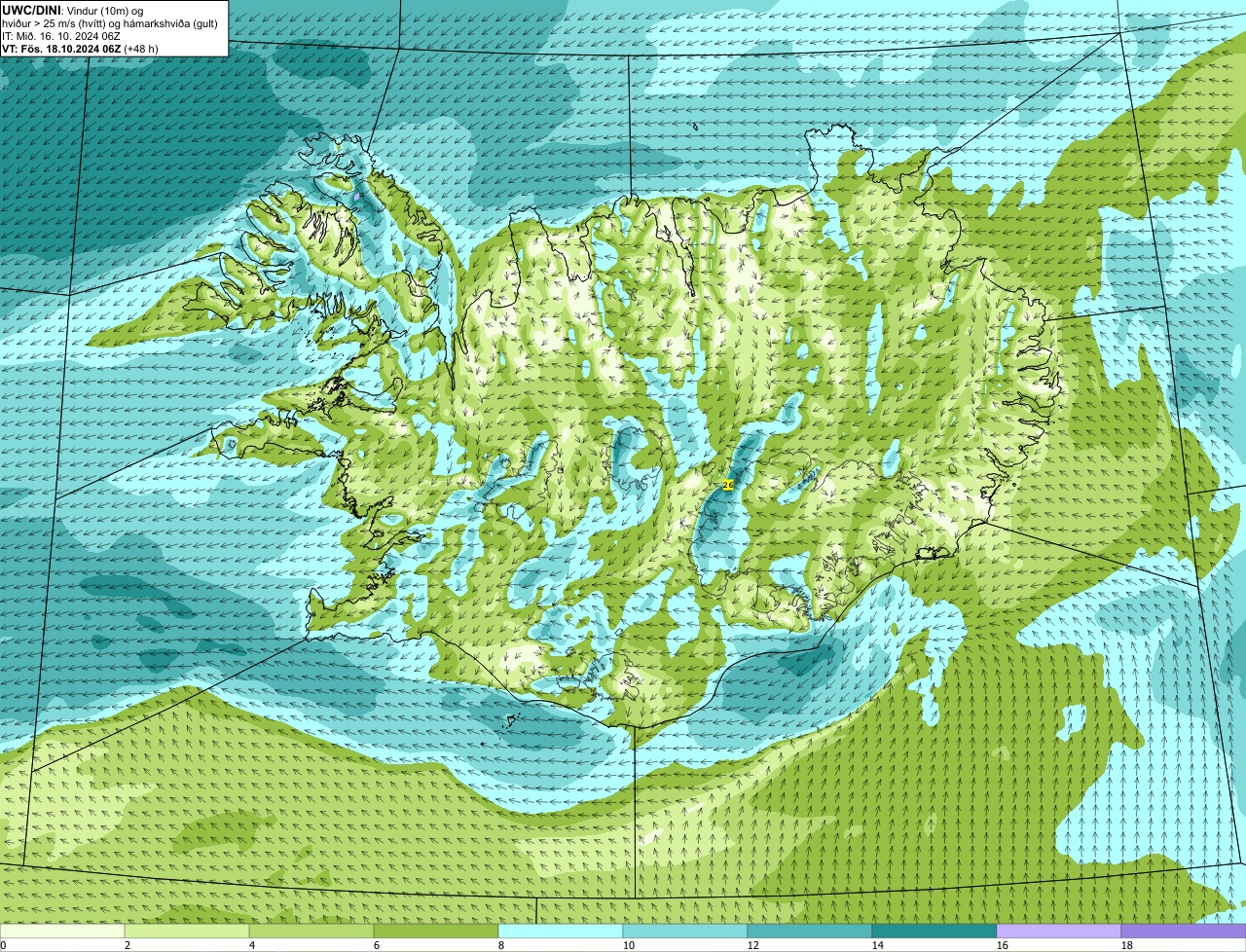The height and width of the screenshot is (952, 1246).
Task: Click the legend scale label "10"
Action: pyautogui.click(x=629, y=945)
